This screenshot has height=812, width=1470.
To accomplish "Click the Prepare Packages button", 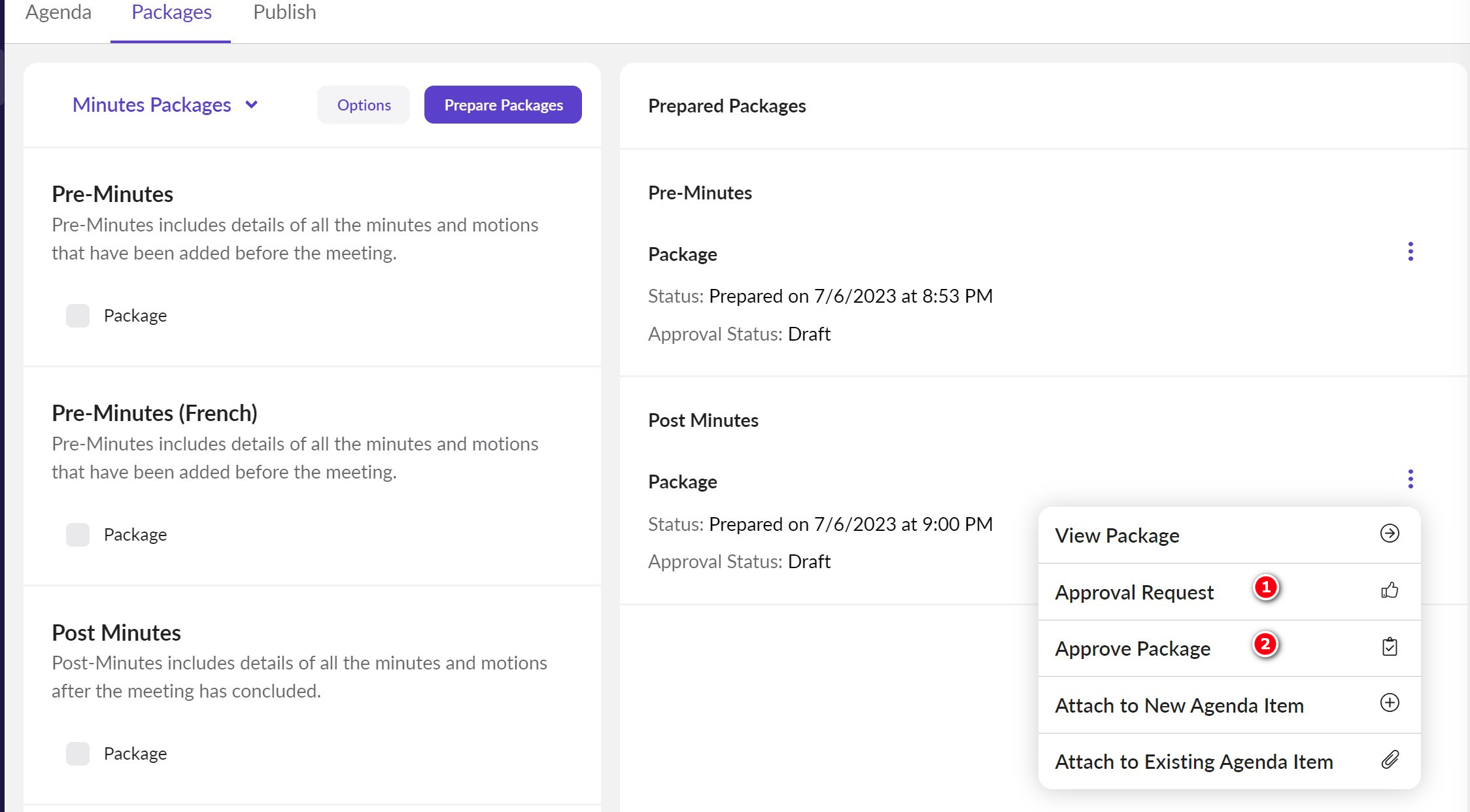I will click(503, 105).
